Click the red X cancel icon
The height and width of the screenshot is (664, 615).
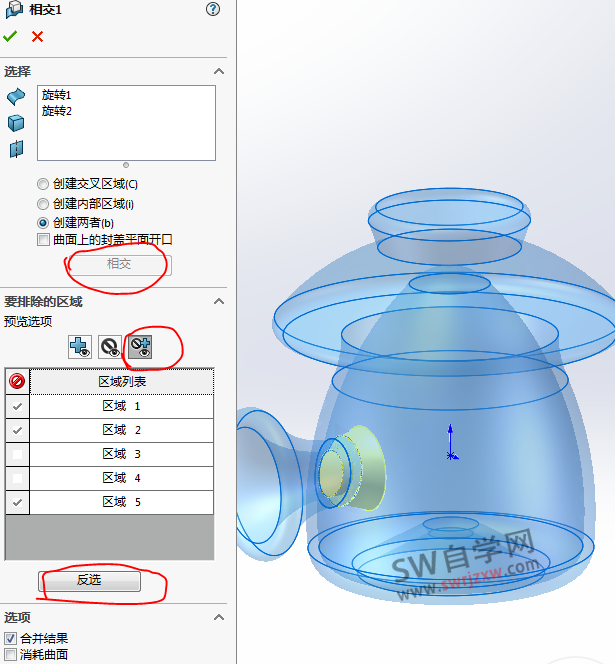[x=38, y=36]
